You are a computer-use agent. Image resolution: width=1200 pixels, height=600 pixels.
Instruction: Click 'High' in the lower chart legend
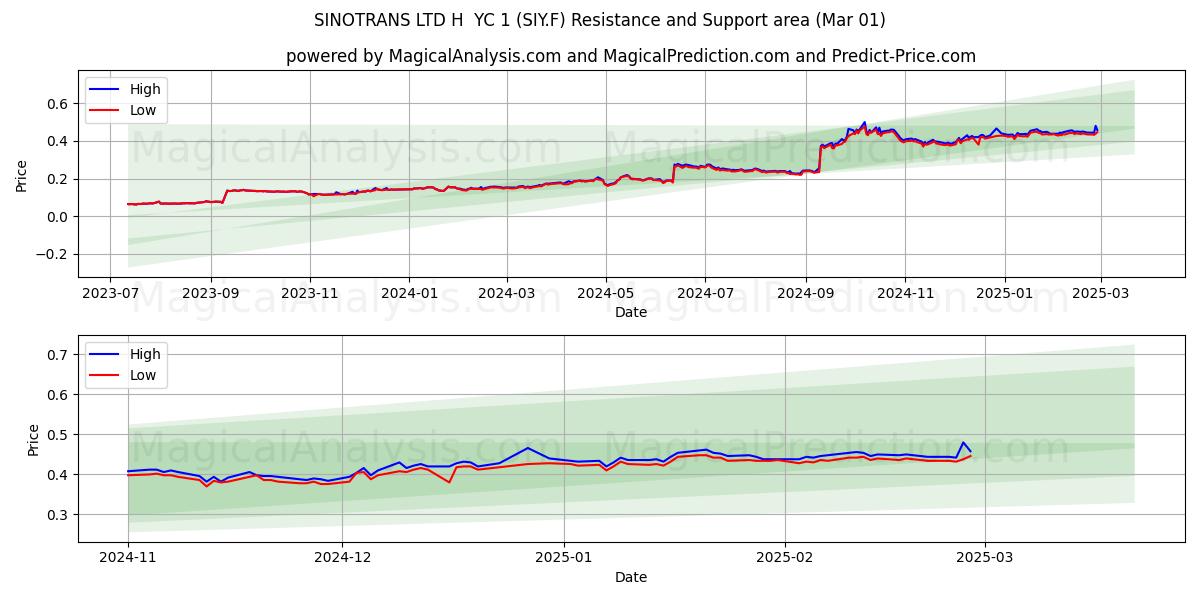pos(145,354)
